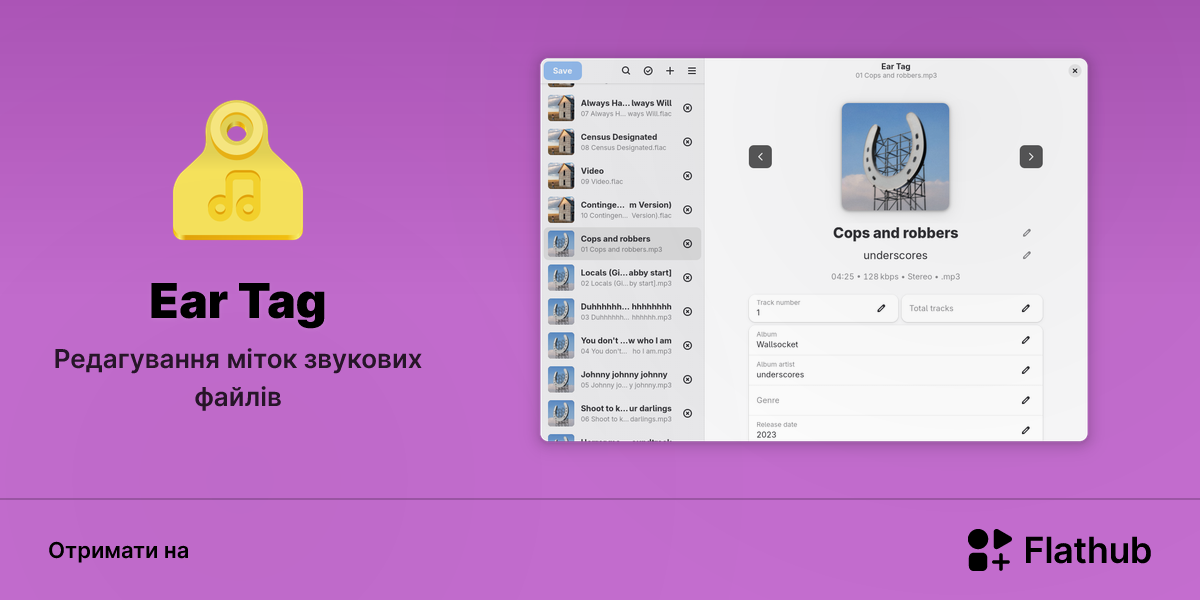Screen dimensions: 1200x600
Task: Click the Flathub logo
Action: [1059, 550]
